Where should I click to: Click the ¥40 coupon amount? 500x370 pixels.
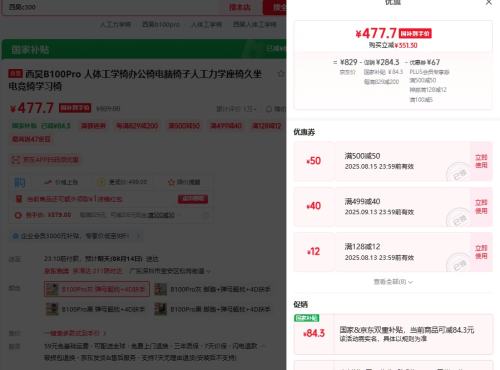[313, 206]
